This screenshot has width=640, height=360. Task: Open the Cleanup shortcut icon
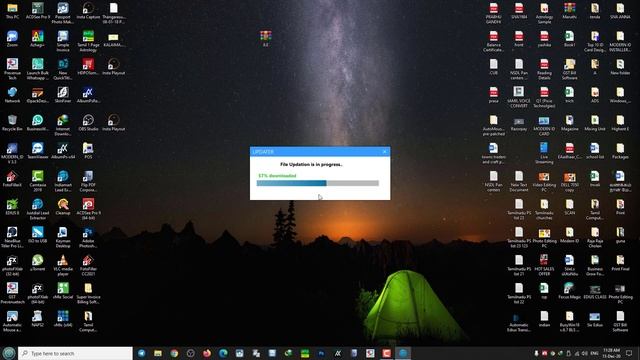pyautogui.click(x=63, y=207)
